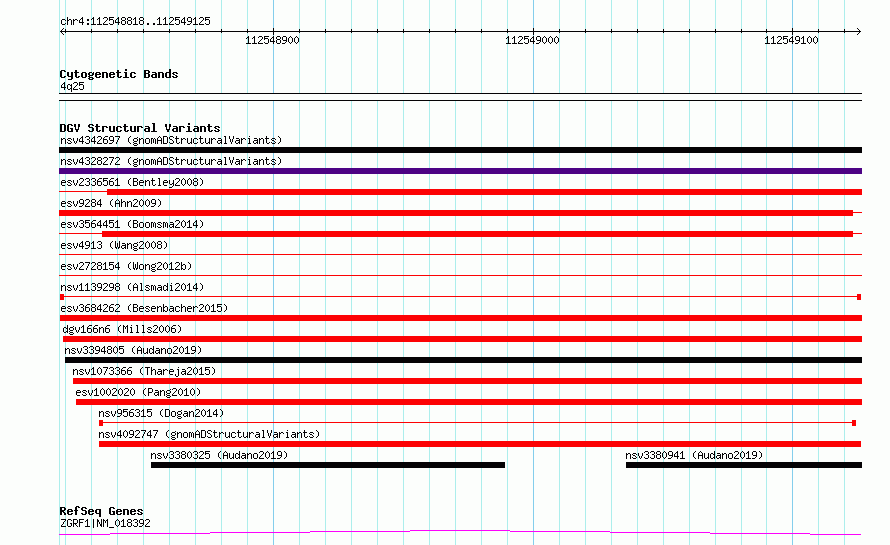890x545 pixels.
Task: Select nsv956315 (Dogan2014) variant label
Action: pos(161,413)
